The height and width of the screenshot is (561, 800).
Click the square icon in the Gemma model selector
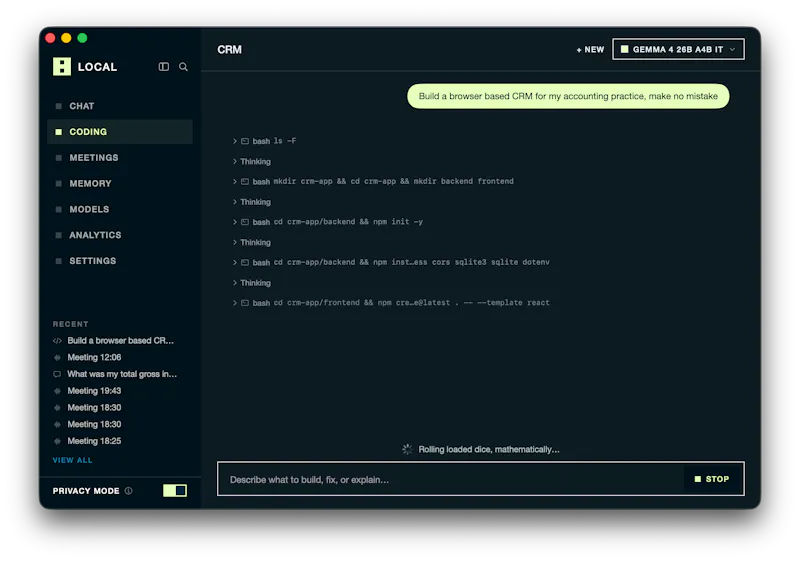click(x=624, y=49)
